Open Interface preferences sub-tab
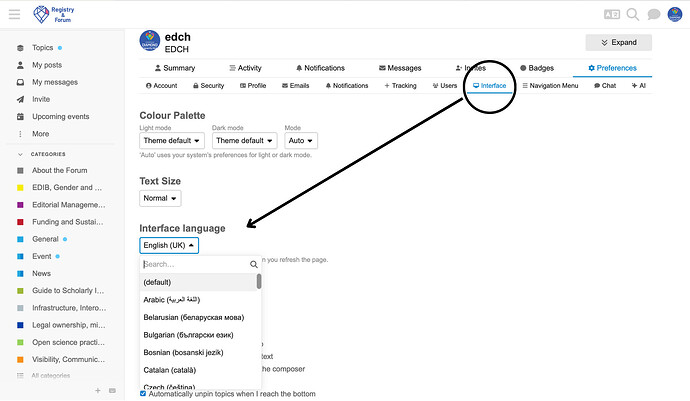 489,85
